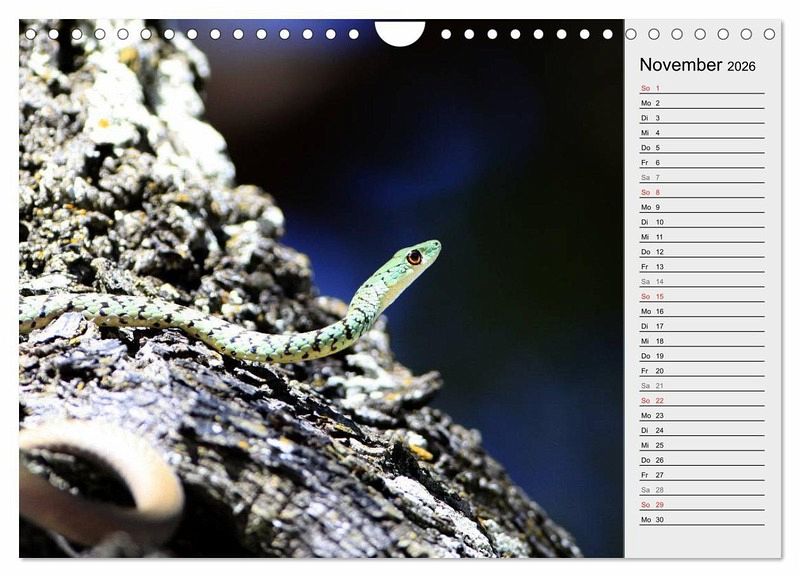This screenshot has height=577, width=800.
Task: Select the So 22 date row
Action: click(x=702, y=400)
